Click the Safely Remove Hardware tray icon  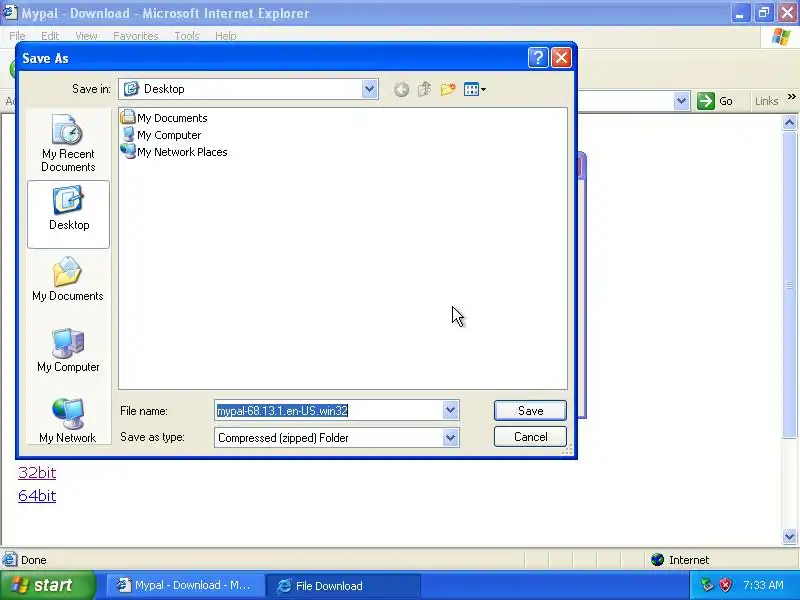(x=707, y=585)
